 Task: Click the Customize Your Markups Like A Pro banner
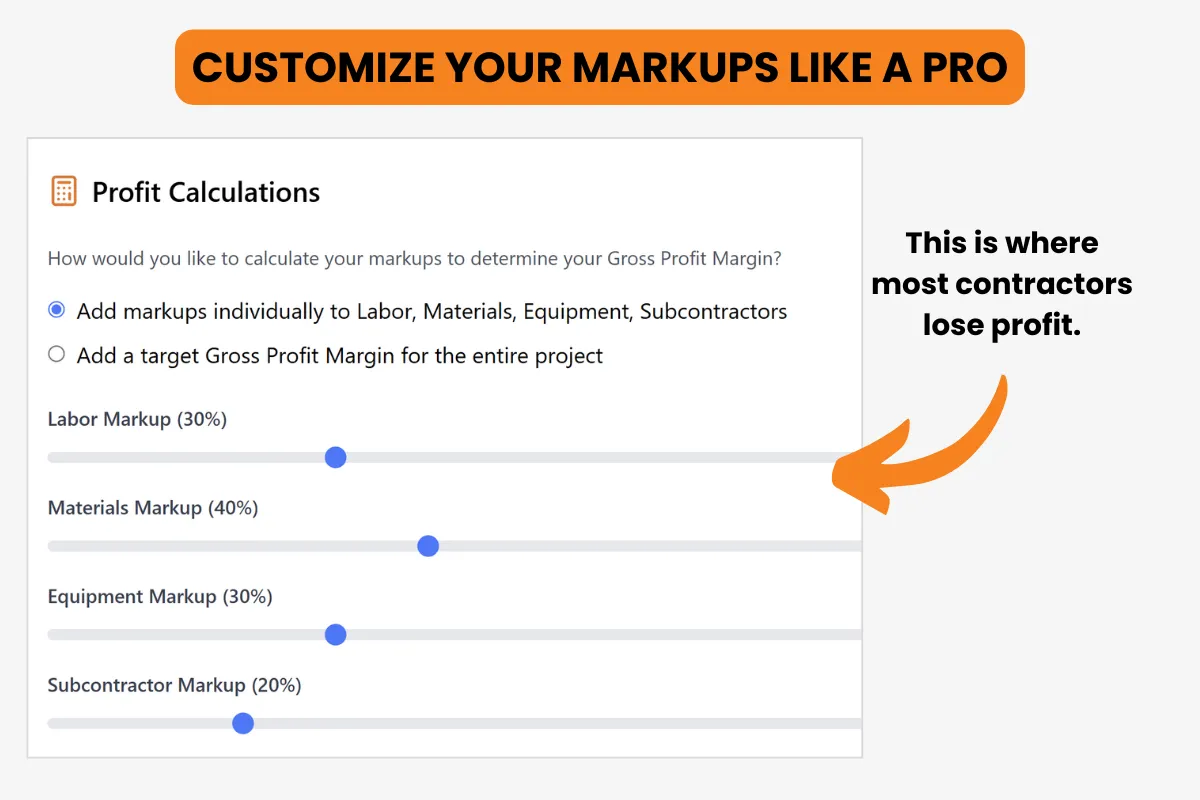coord(600,67)
